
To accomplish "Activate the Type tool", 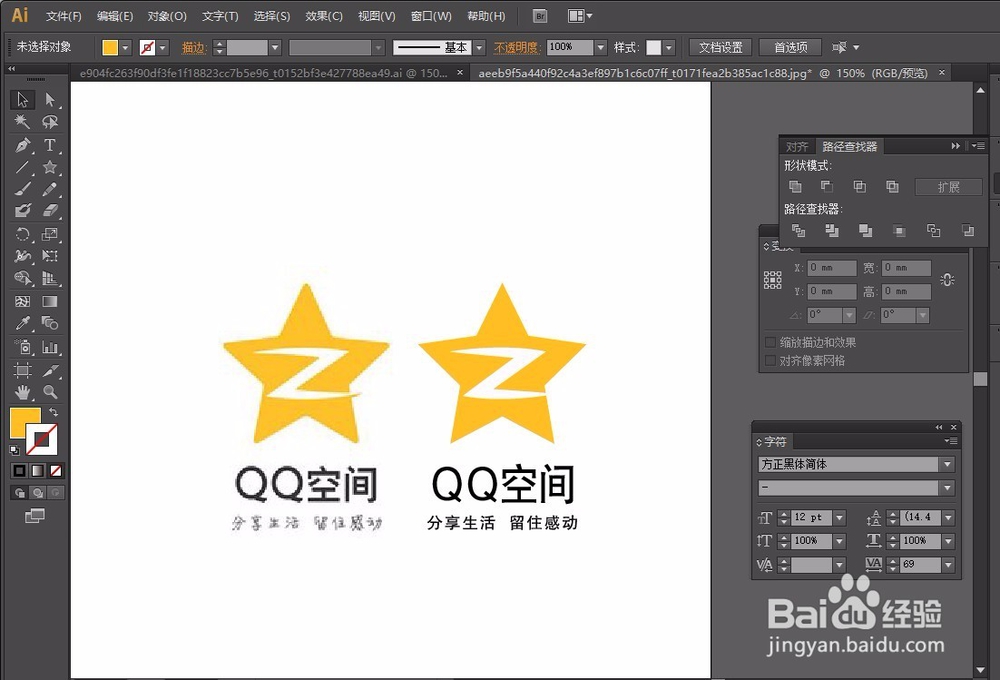I will point(50,145).
